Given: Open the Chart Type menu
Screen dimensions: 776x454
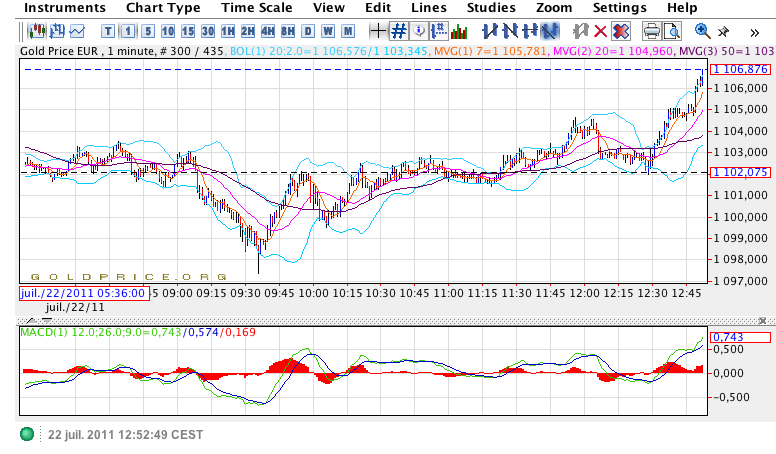Looking at the screenshot, I should click(162, 8).
